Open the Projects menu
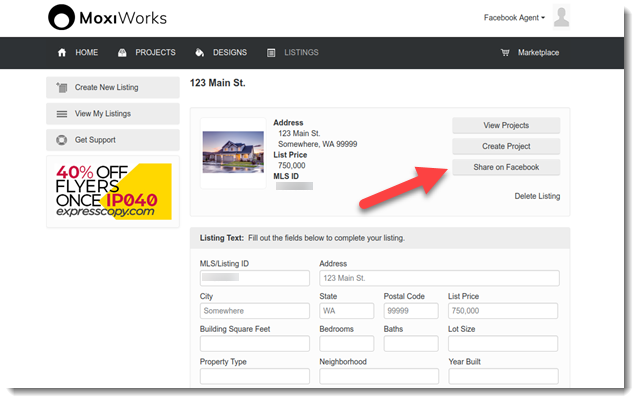639x403 pixels. pos(155,52)
